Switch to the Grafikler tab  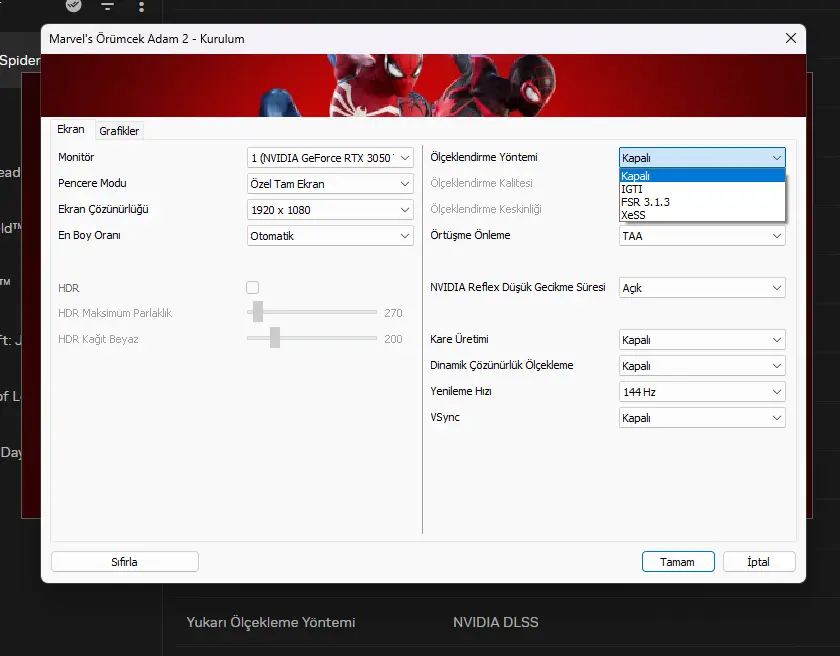click(119, 131)
